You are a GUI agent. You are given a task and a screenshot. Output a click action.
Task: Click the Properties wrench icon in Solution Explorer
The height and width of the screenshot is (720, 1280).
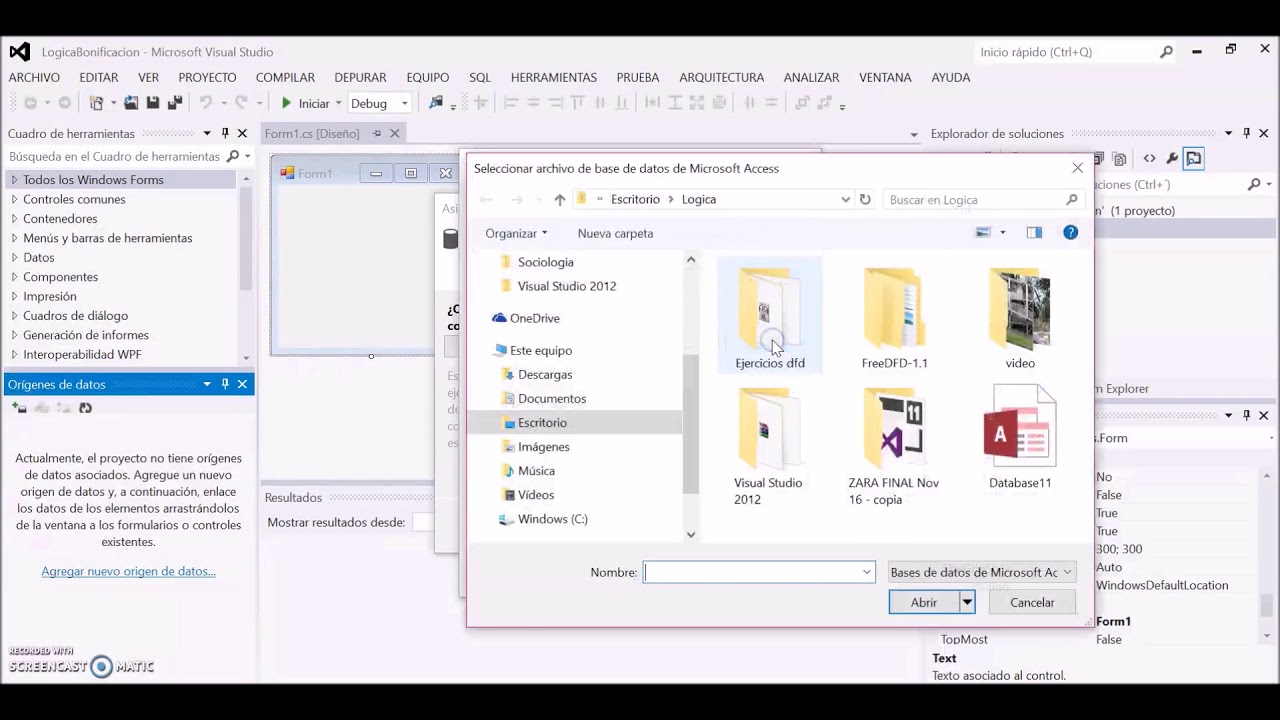(x=1172, y=158)
